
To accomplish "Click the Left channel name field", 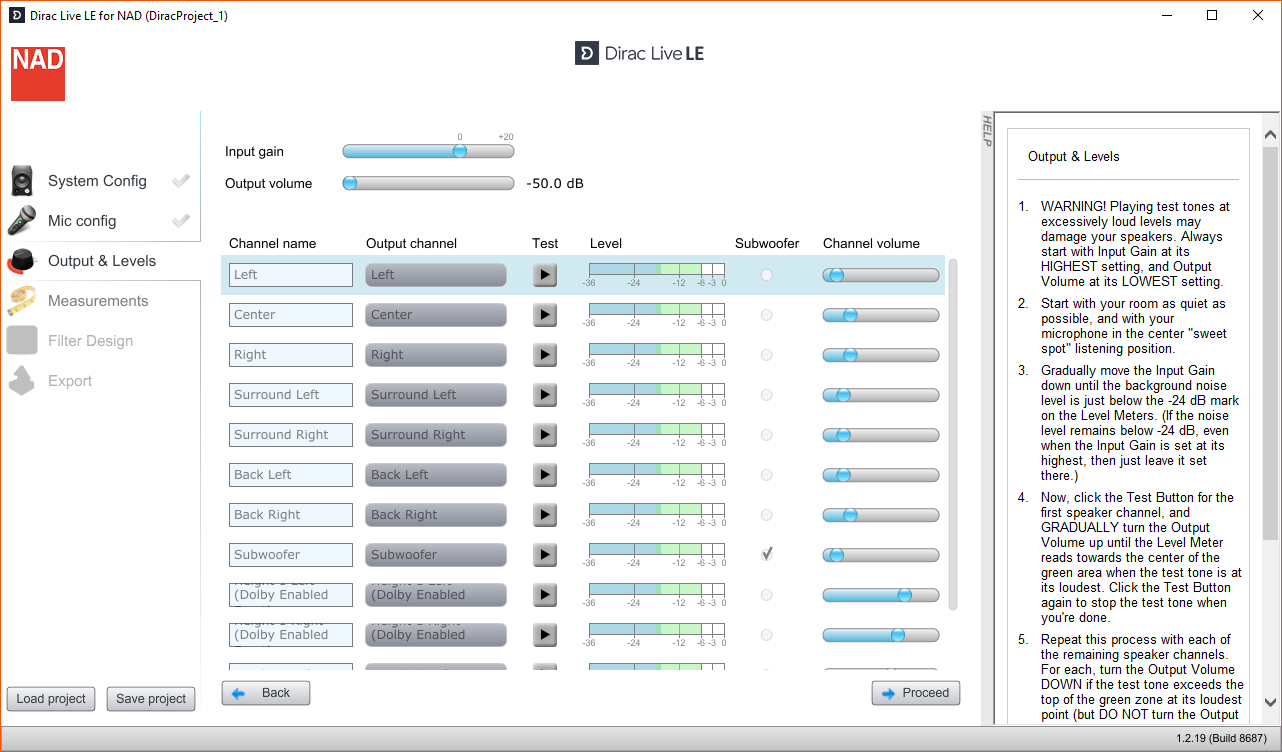I will tap(291, 275).
